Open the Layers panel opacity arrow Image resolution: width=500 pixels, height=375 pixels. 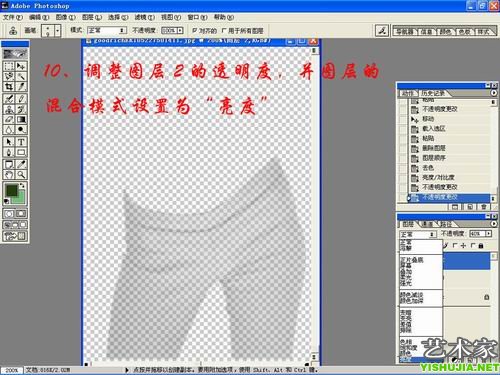click(x=488, y=234)
